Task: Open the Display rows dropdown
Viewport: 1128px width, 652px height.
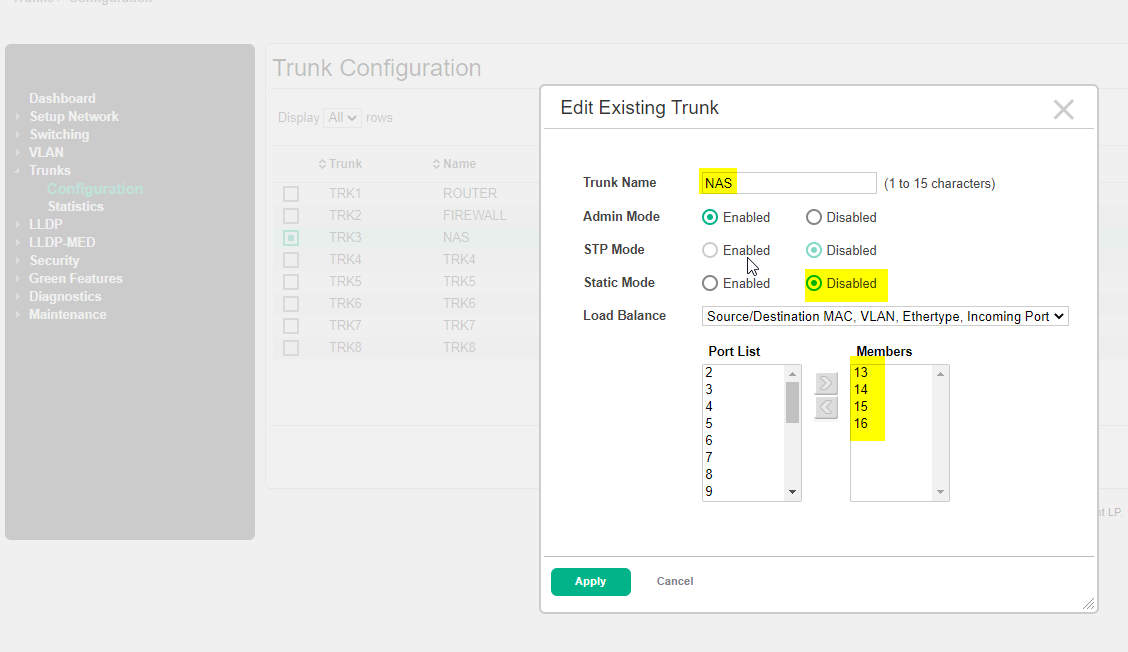Action: tap(342, 118)
